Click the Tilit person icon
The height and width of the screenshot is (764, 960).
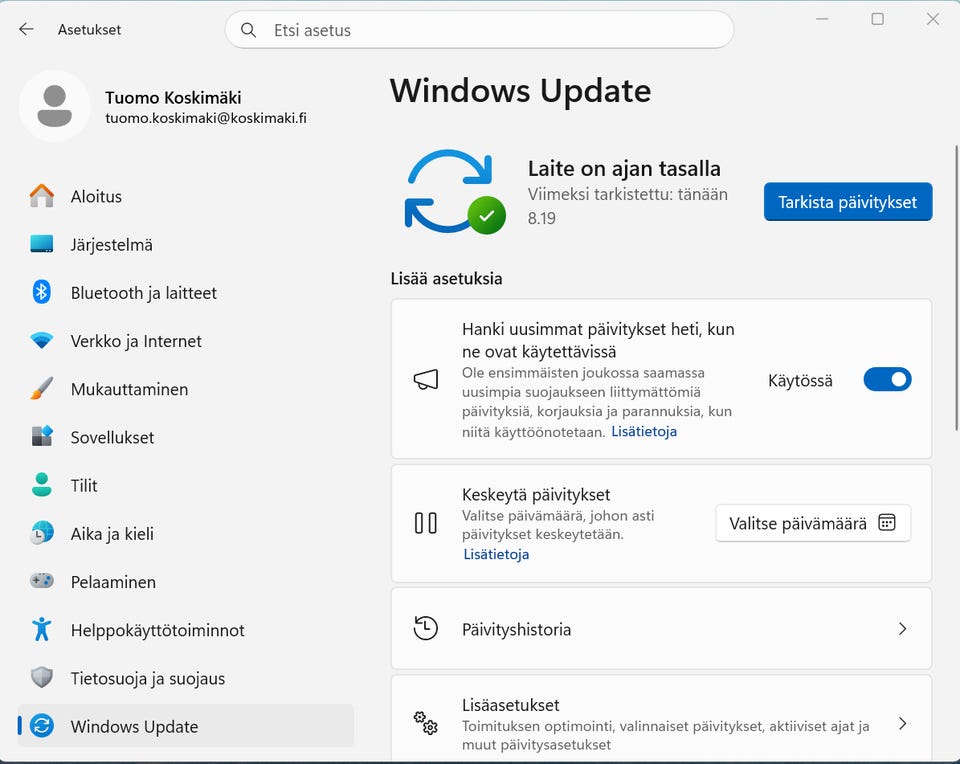[42, 485]
